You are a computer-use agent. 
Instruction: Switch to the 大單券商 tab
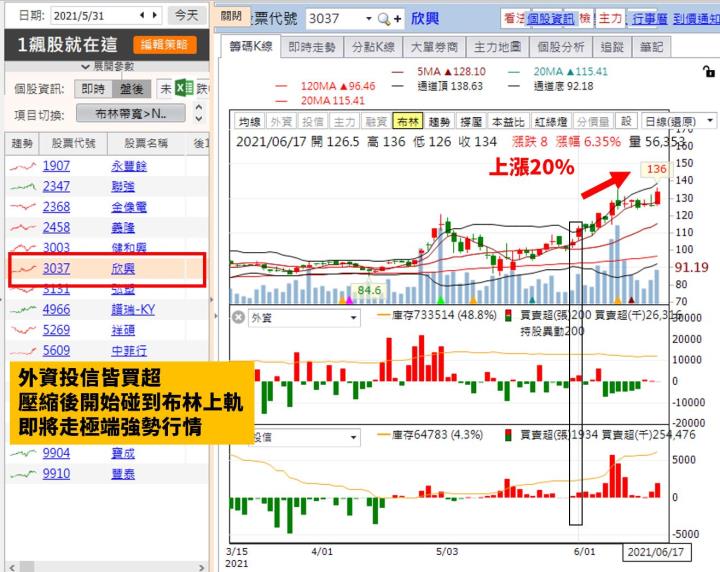(434, 47)
